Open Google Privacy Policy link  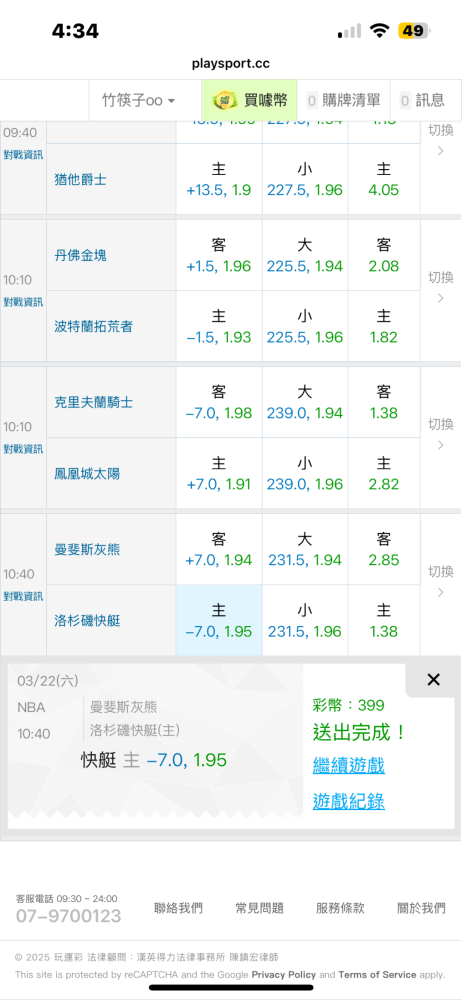pyautogui.click(x=283, y=974)
